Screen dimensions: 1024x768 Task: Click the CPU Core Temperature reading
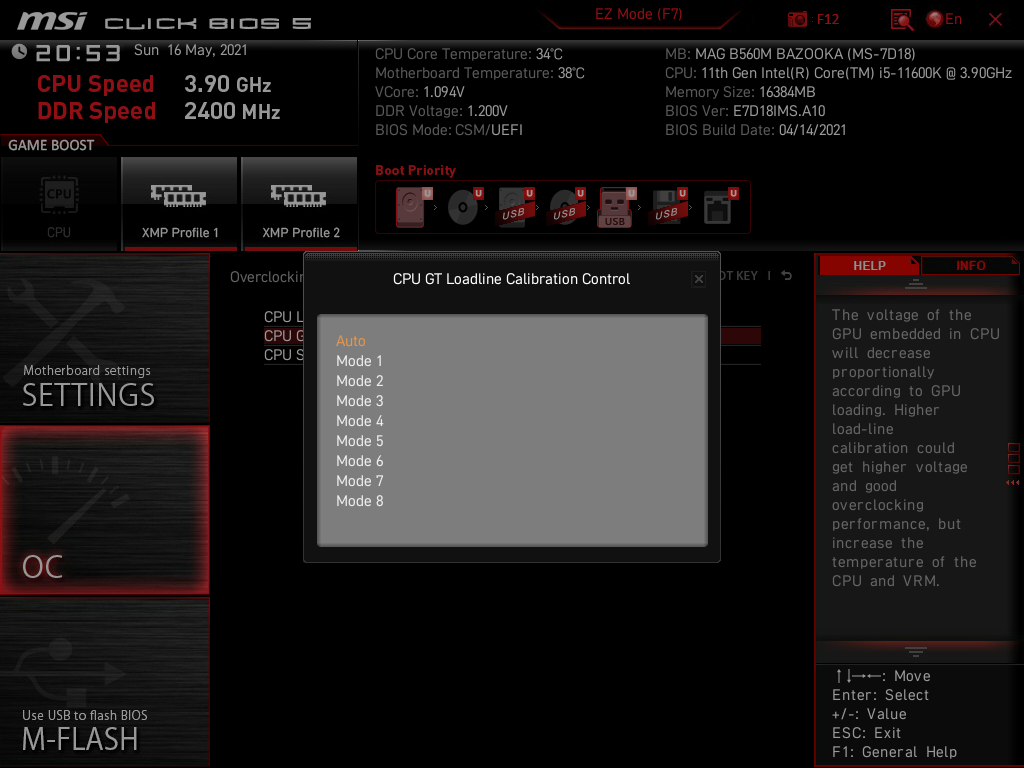(x=469, y=54)
